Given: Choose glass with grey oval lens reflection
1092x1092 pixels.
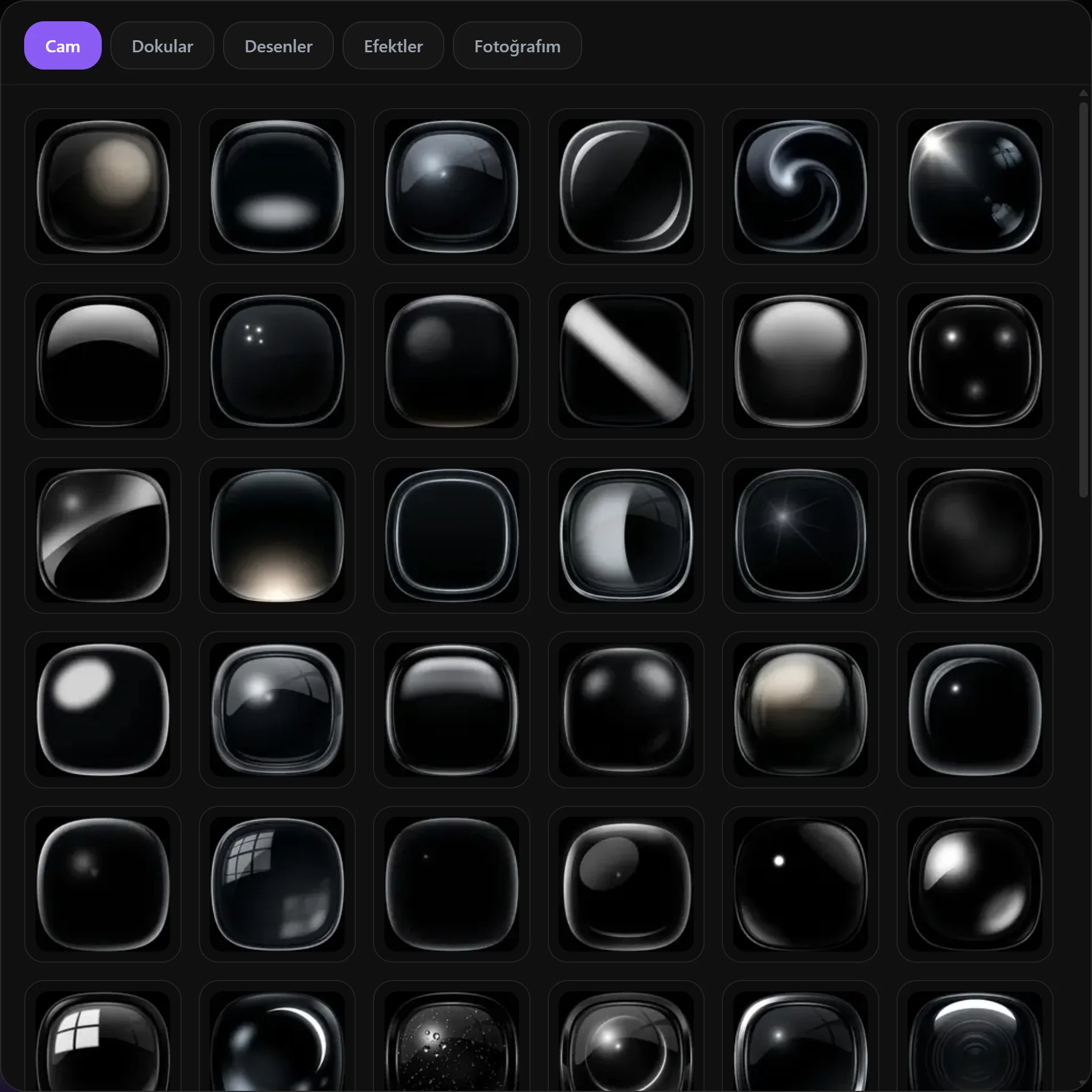Looking at the screenshot, I should pos(626,884).
